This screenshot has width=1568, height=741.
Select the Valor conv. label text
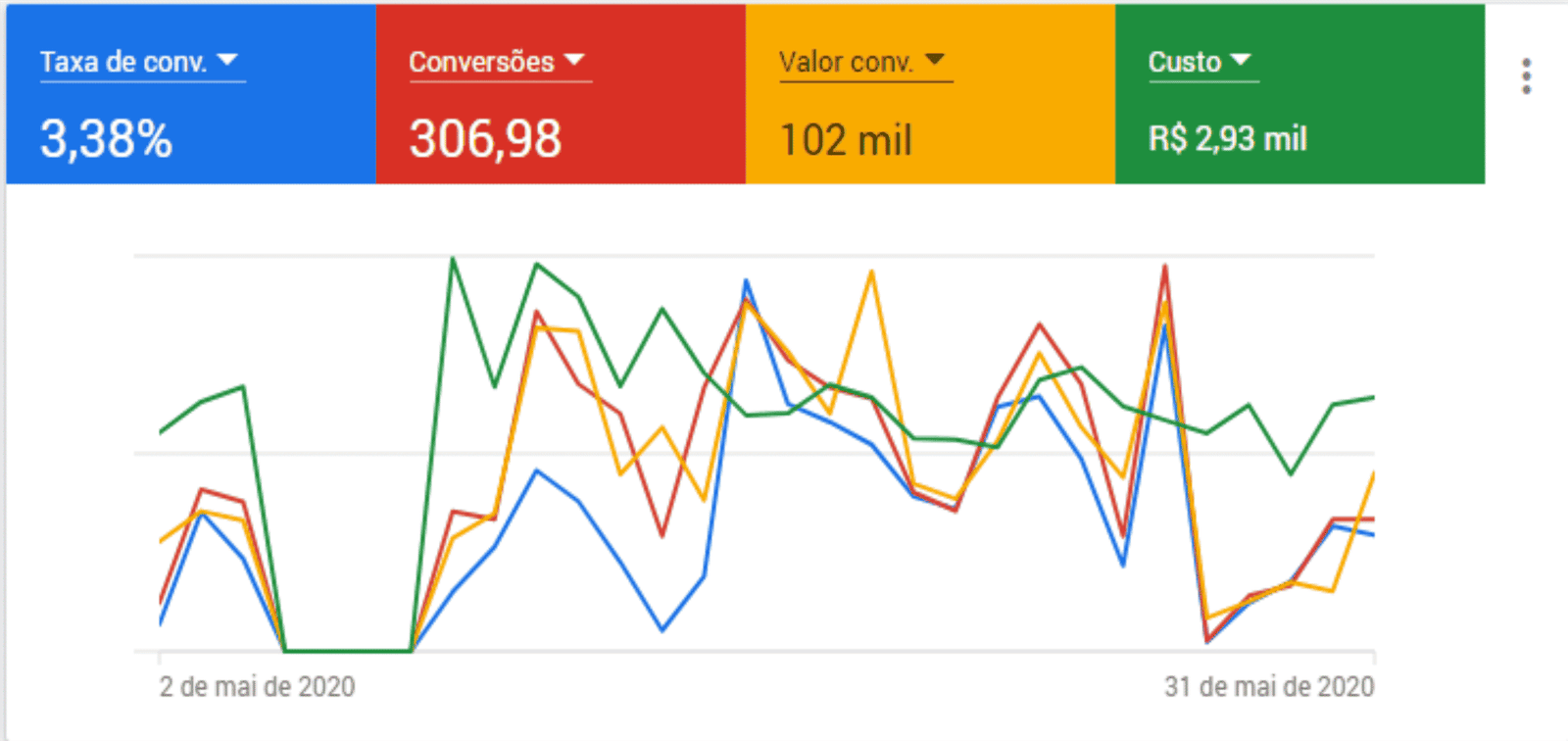click(846, 62)
